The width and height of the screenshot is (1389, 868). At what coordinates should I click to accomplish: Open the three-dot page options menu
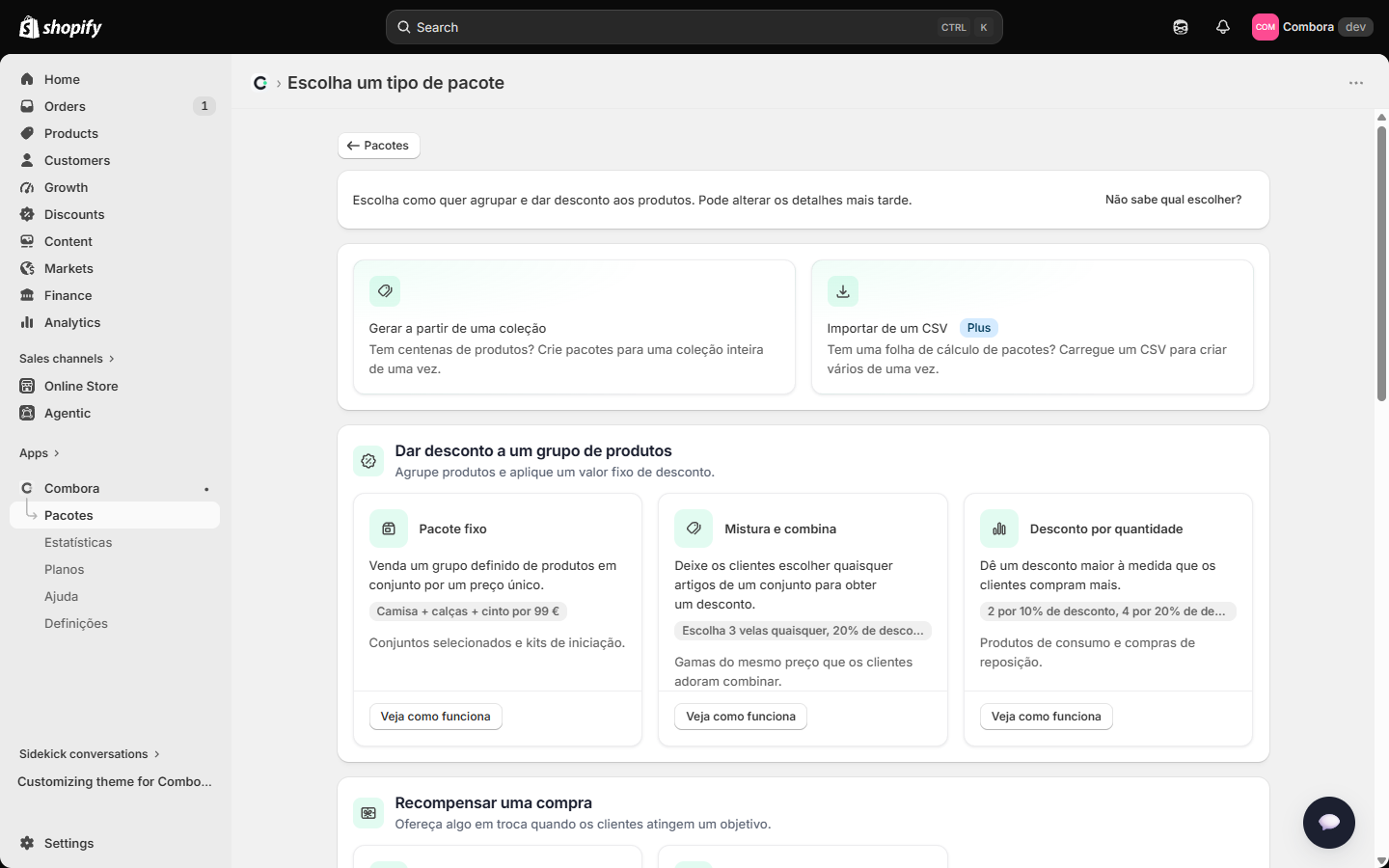tap(1356, 83)
